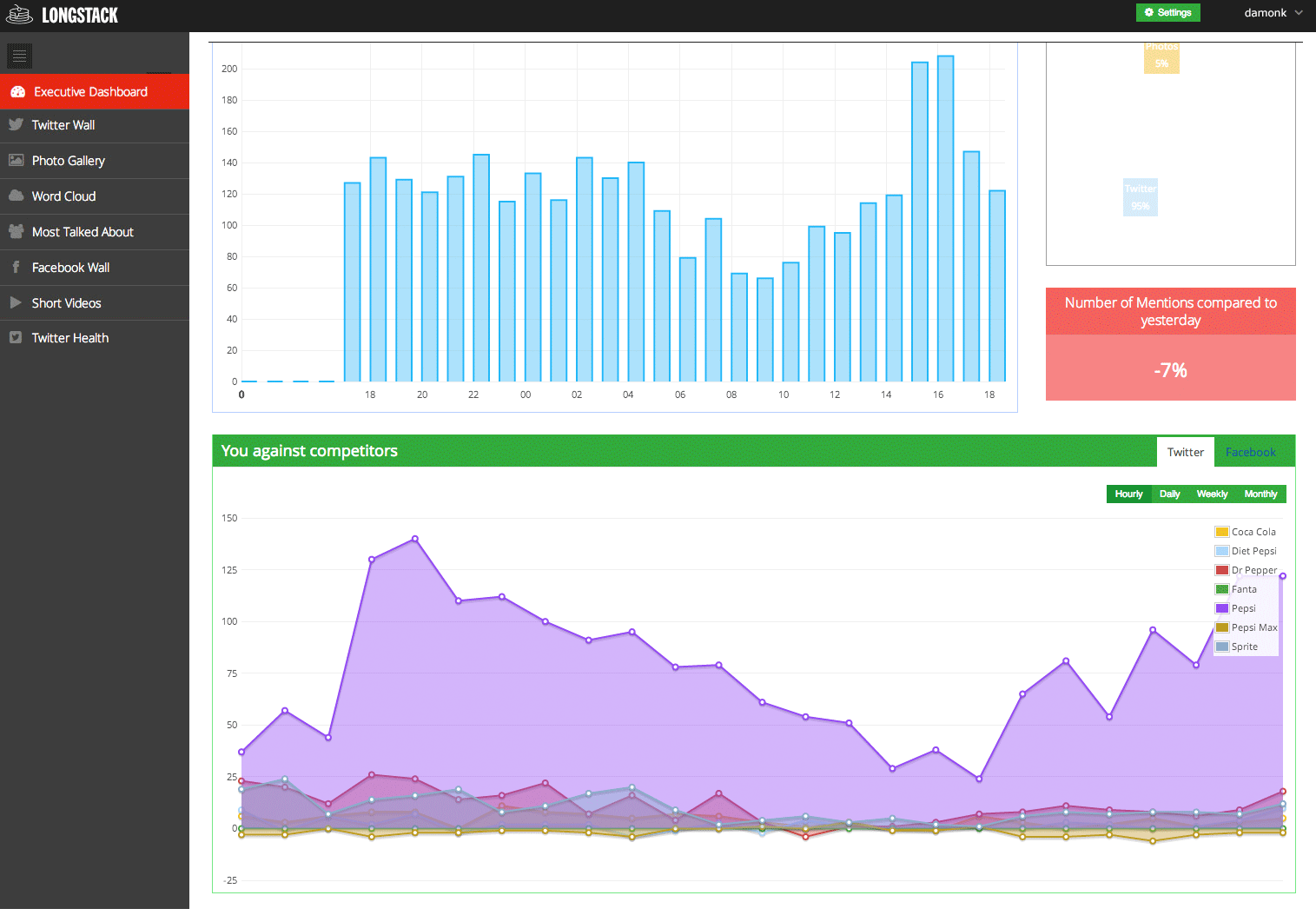Toggle the Fanta legend swatch
The width and height of the screenshot is (1316, 922).
coord(1222,589)
